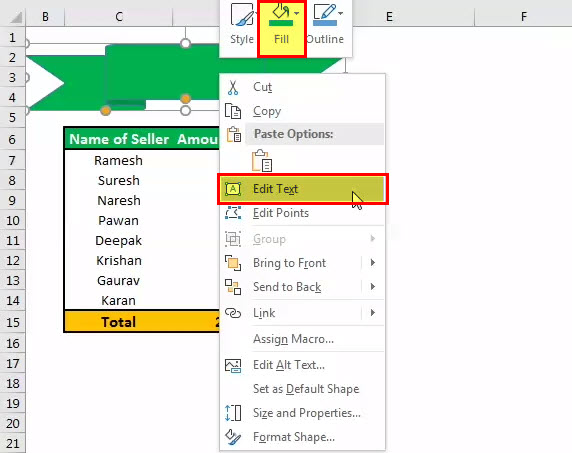Click the Edit Points icon

point(233,213)
